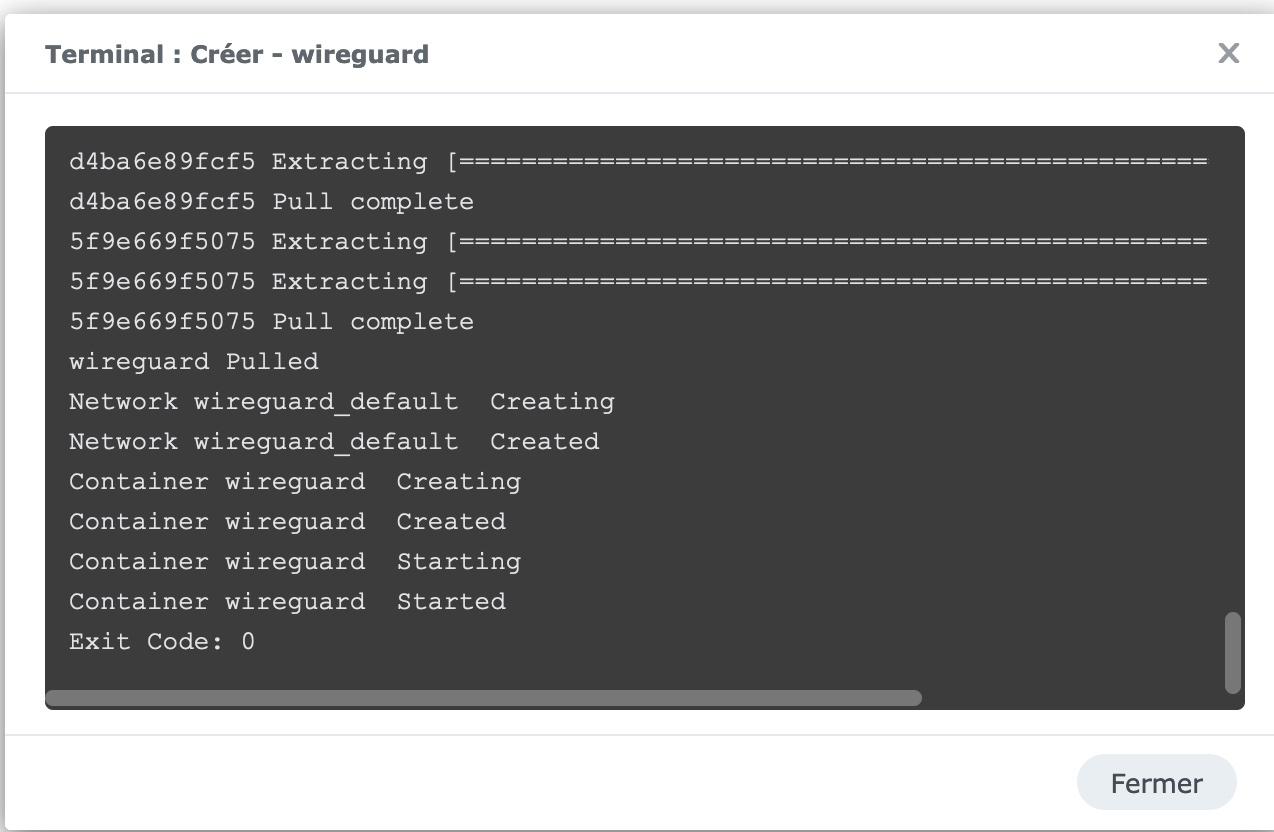This screenshot has width=1274, height=832.
Task: Select 'Network wireguard_default Creating' line
Action: 341,402
